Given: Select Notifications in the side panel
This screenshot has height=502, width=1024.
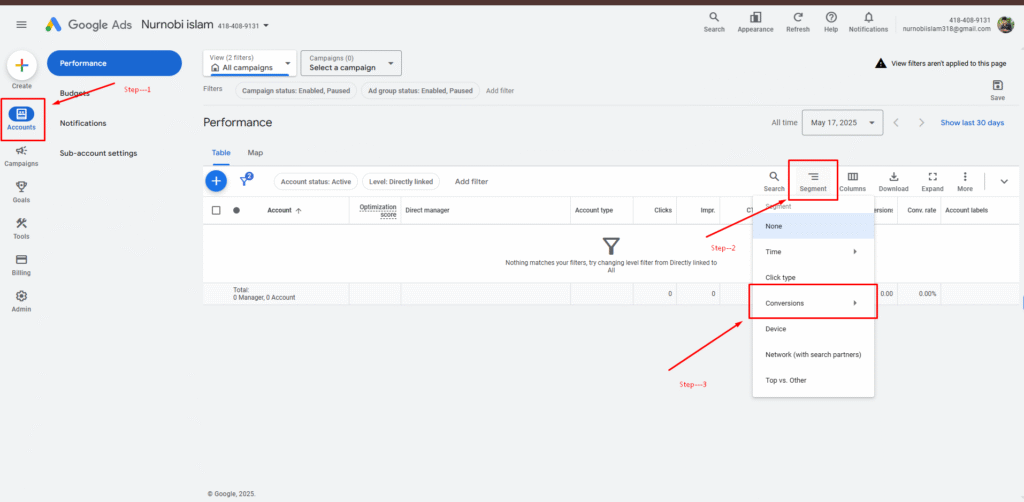Looking at the screenshot, I should [x=83, y=123].
